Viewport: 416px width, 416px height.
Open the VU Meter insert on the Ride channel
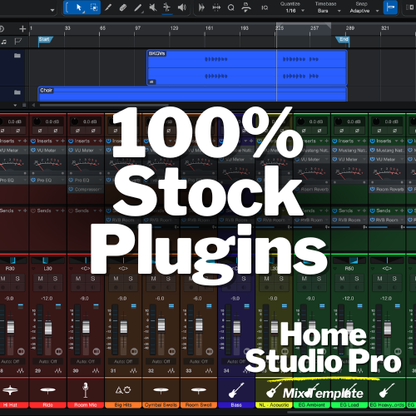[x=48, y=151]
